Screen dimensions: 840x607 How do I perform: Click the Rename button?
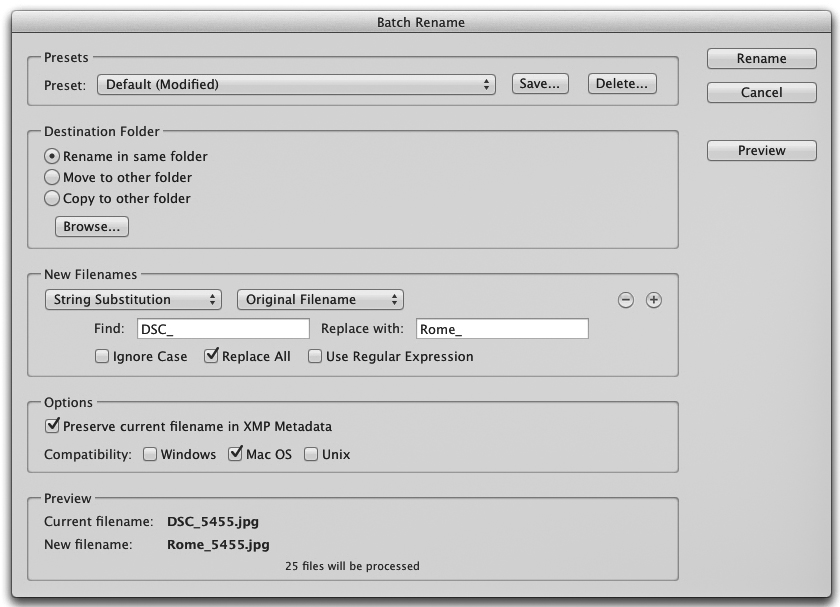pos(761,58)
